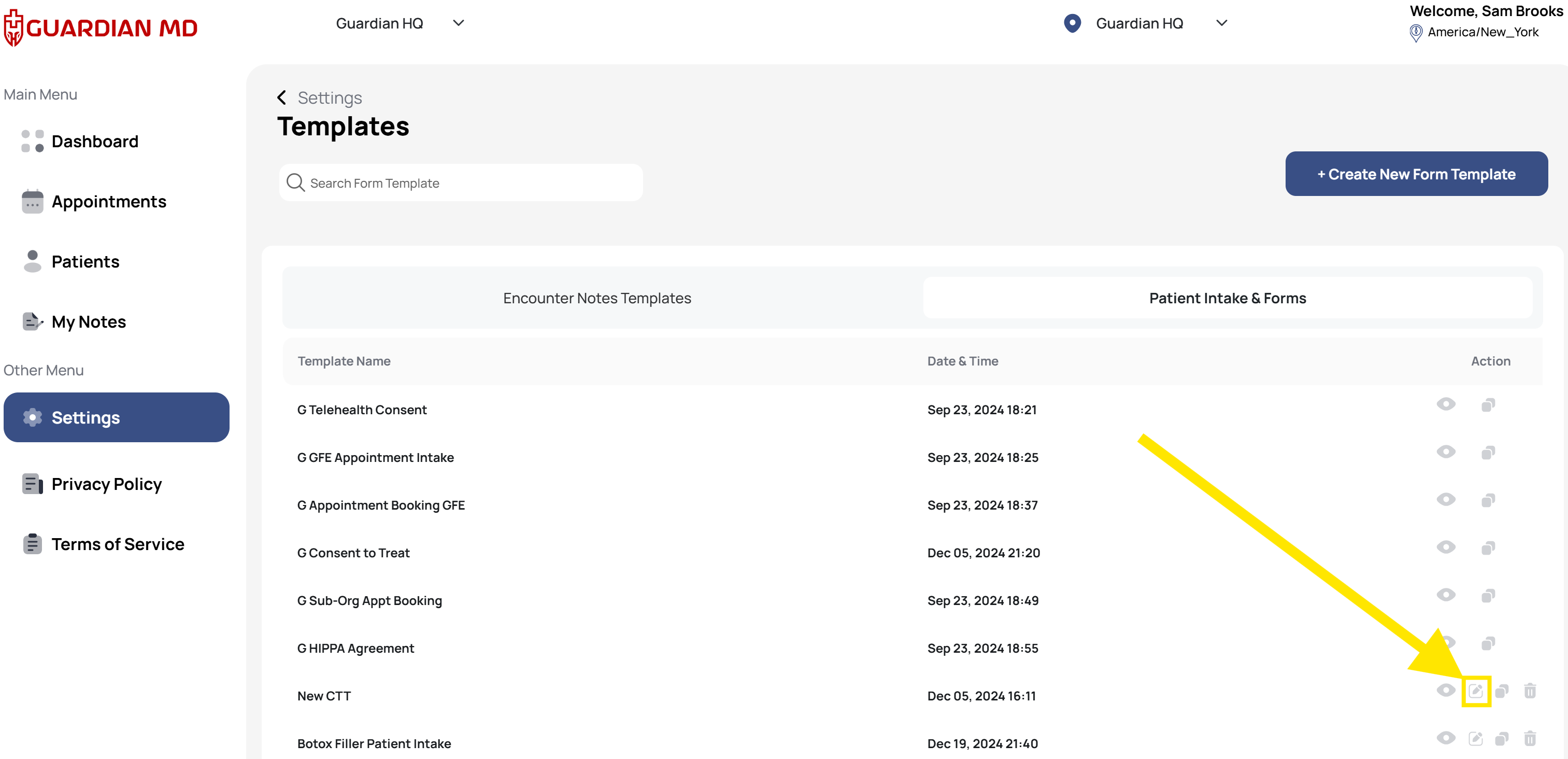1568x759 pixels.
Task: View the G GFE Appointment Intake template
Action: click(x=1446, y=452)
